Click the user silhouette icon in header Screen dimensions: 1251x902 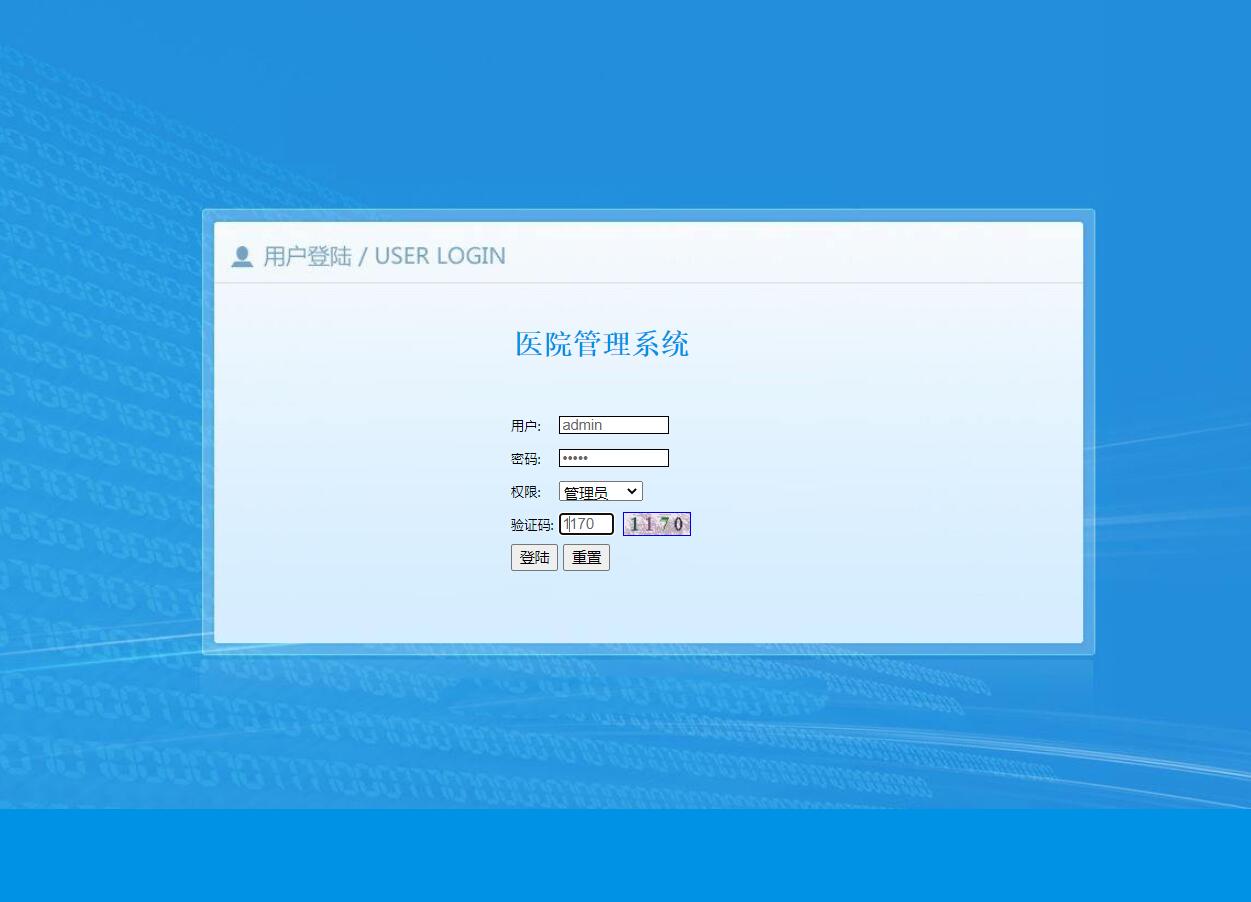pyautogui.click(x=241, y=256)
